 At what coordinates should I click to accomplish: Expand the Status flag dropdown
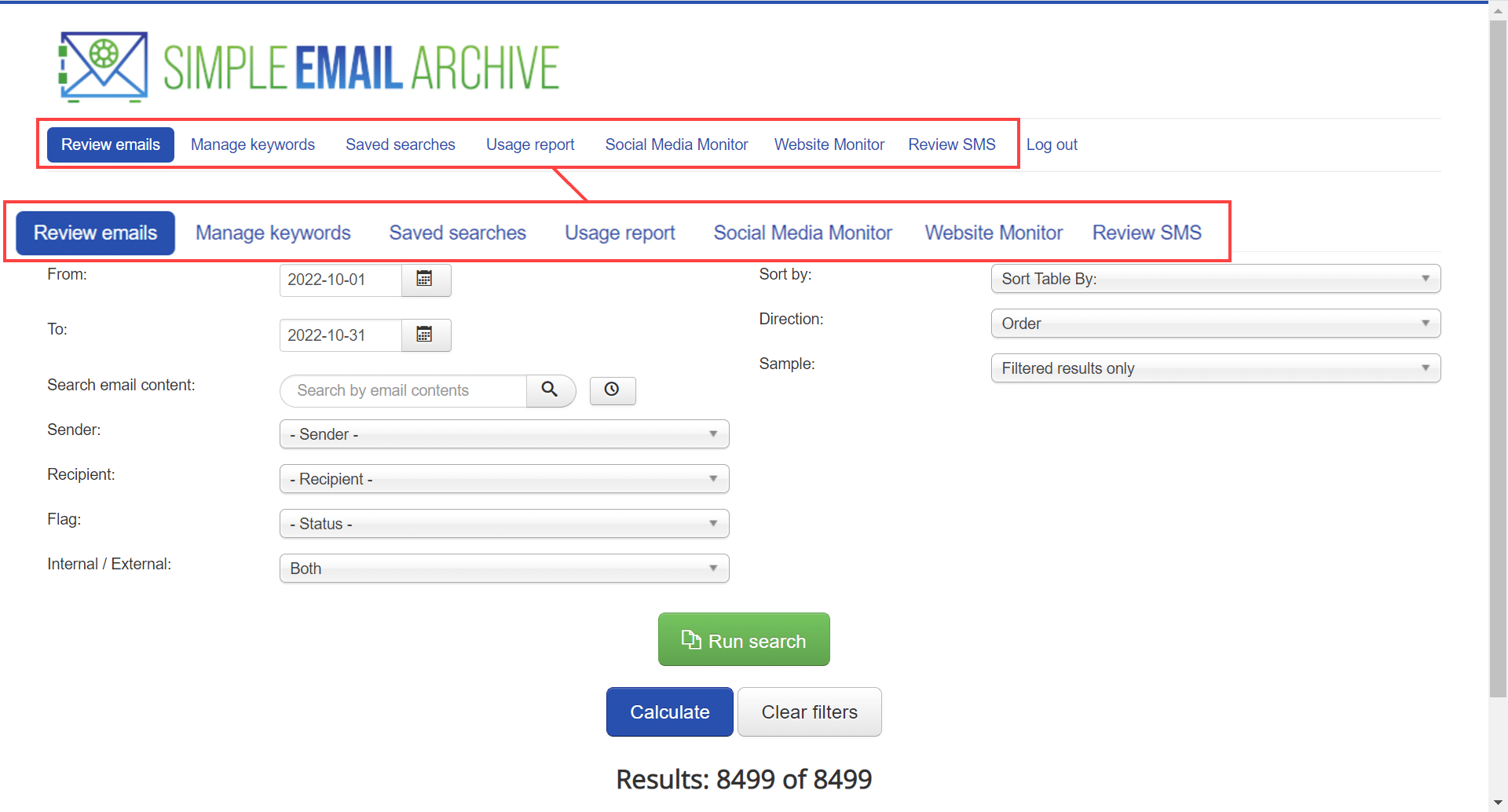(x=504, y=524)
